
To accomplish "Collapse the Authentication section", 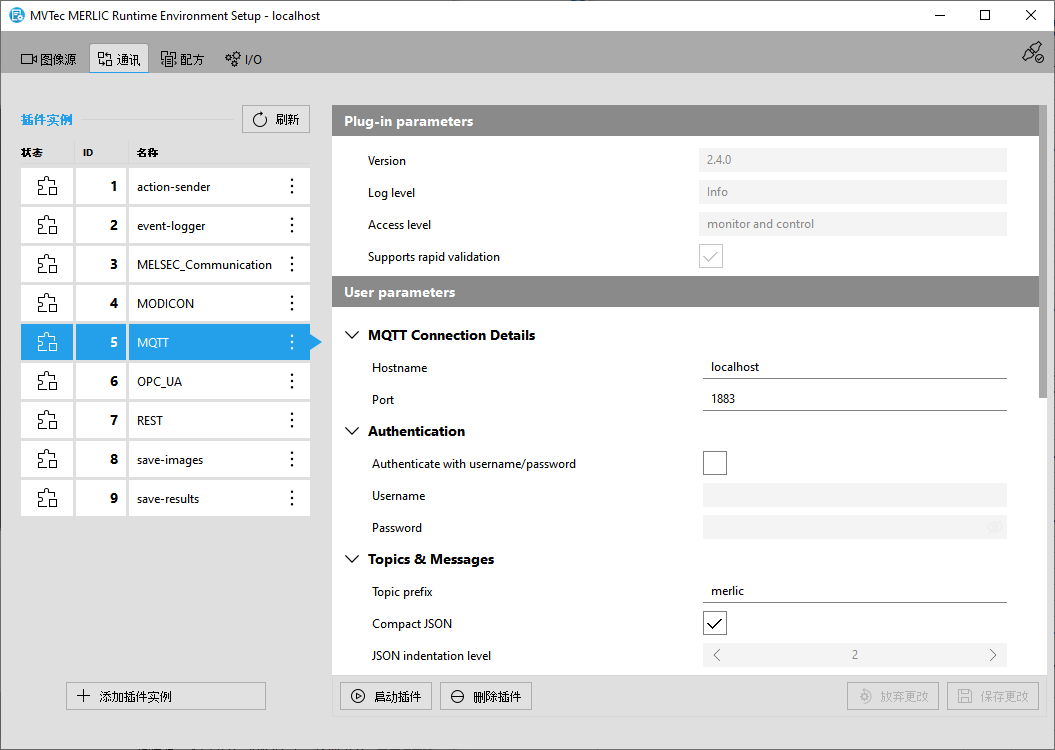I will (352, 432).
